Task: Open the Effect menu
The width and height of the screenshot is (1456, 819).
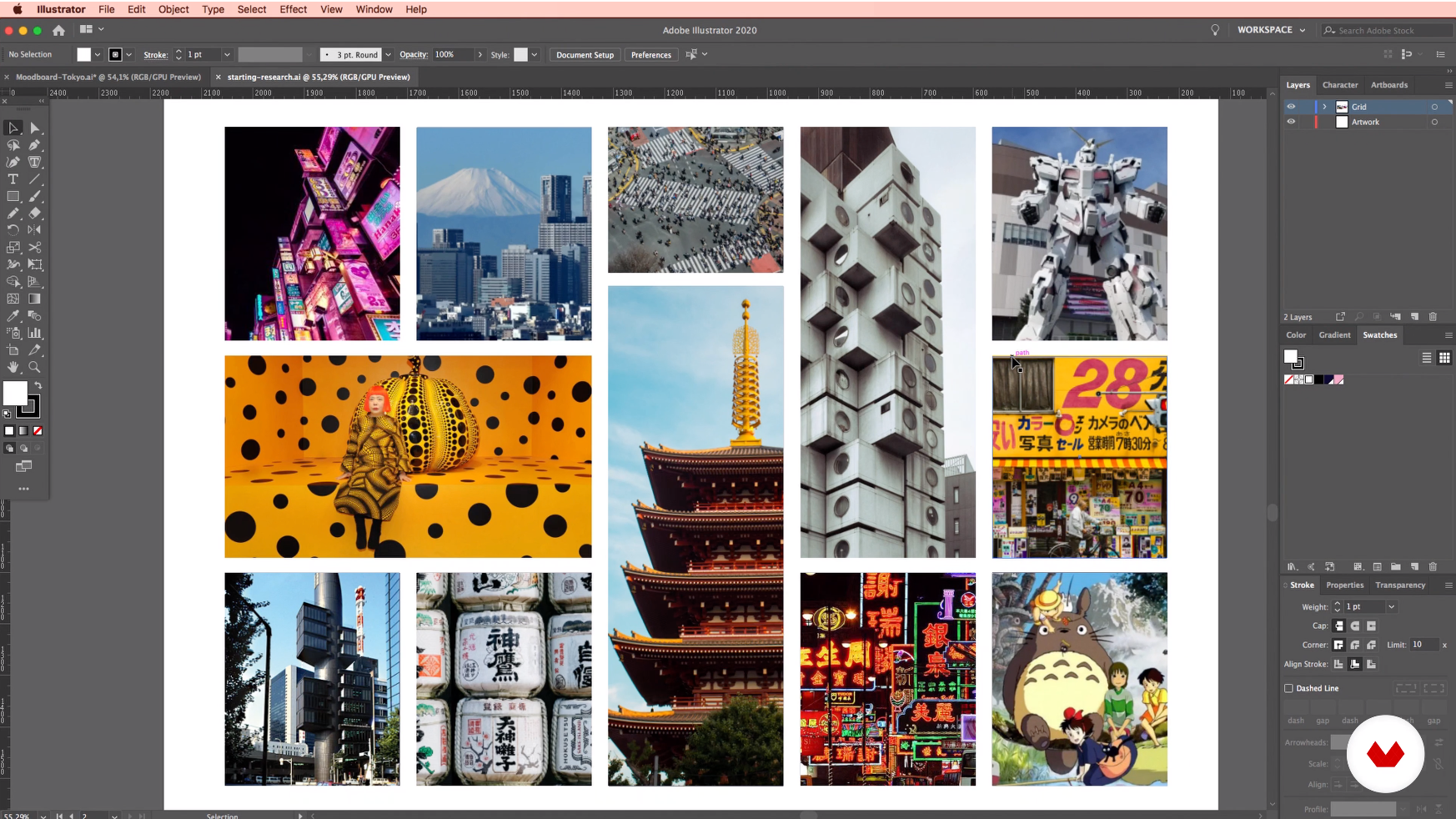Action: (294, 9)
